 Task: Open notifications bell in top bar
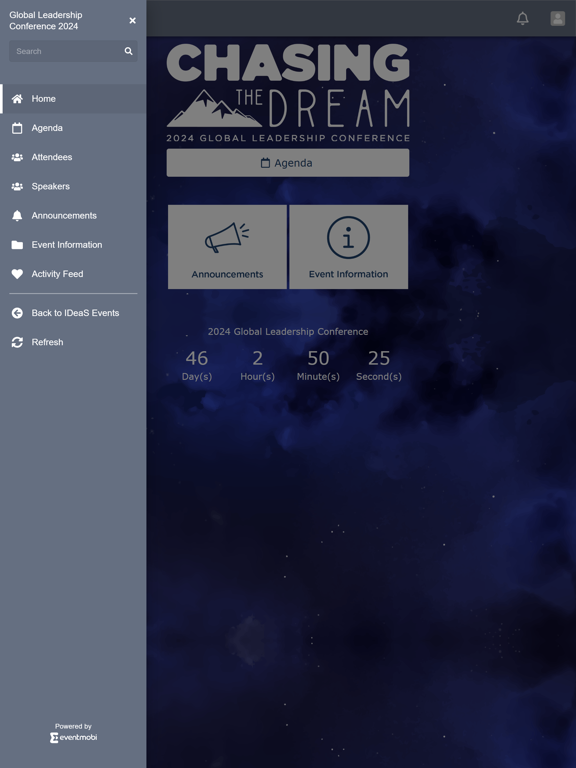coord(523,19)
